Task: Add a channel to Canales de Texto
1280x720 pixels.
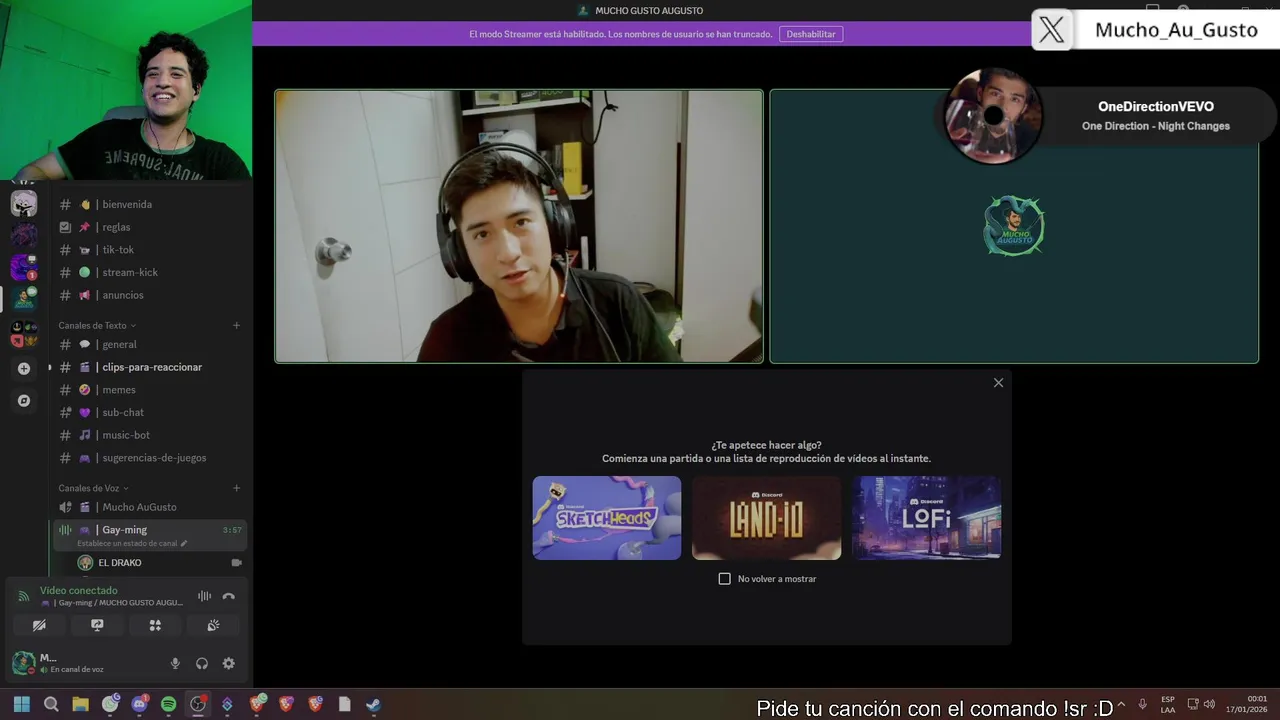Action: tap(237, 325)
